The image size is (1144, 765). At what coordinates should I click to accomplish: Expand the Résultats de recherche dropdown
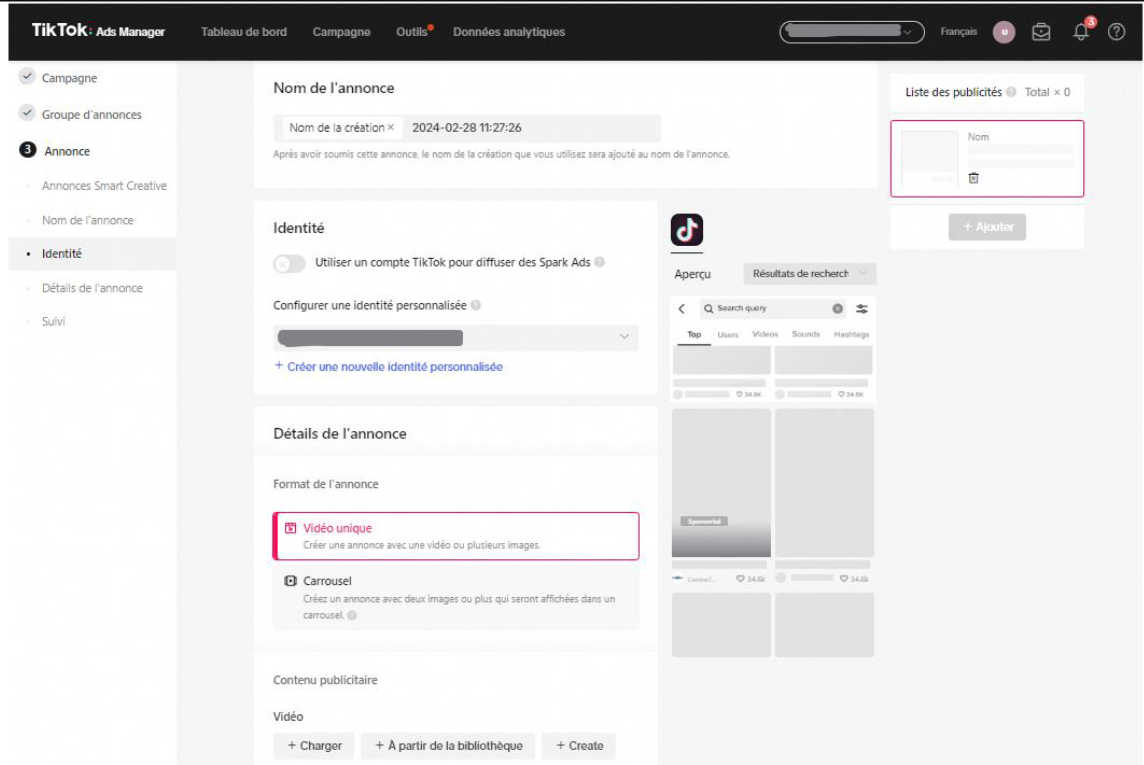(x=809, y=274)
